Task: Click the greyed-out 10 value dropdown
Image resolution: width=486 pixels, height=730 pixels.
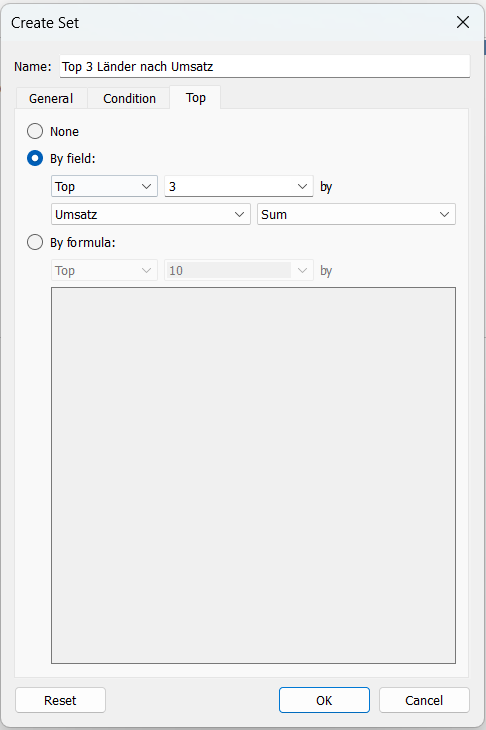Action: [239, 270]
